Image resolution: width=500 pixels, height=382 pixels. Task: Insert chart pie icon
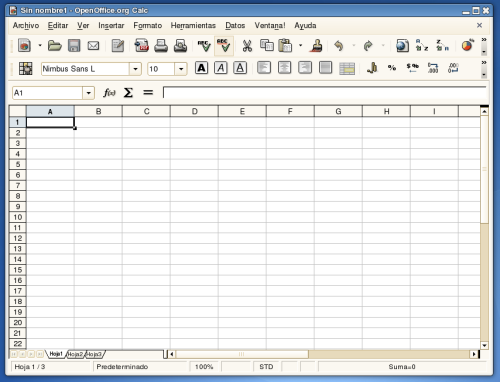pos(468,45)
